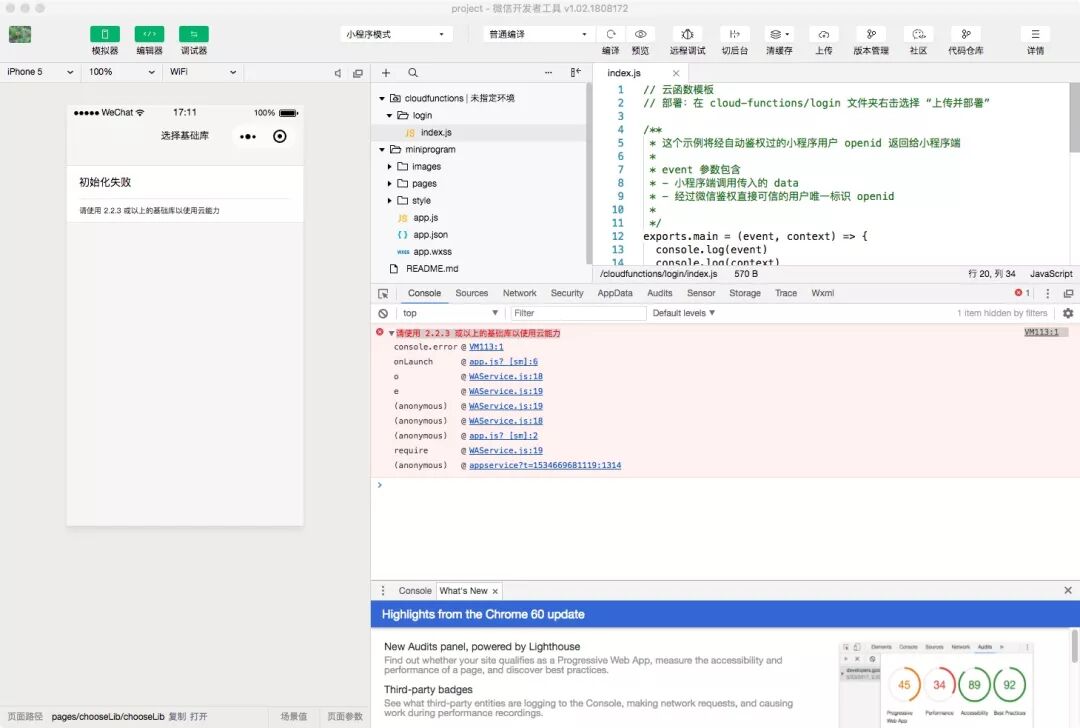
Task: Add new file with plus icon
Action: point(386,73)
